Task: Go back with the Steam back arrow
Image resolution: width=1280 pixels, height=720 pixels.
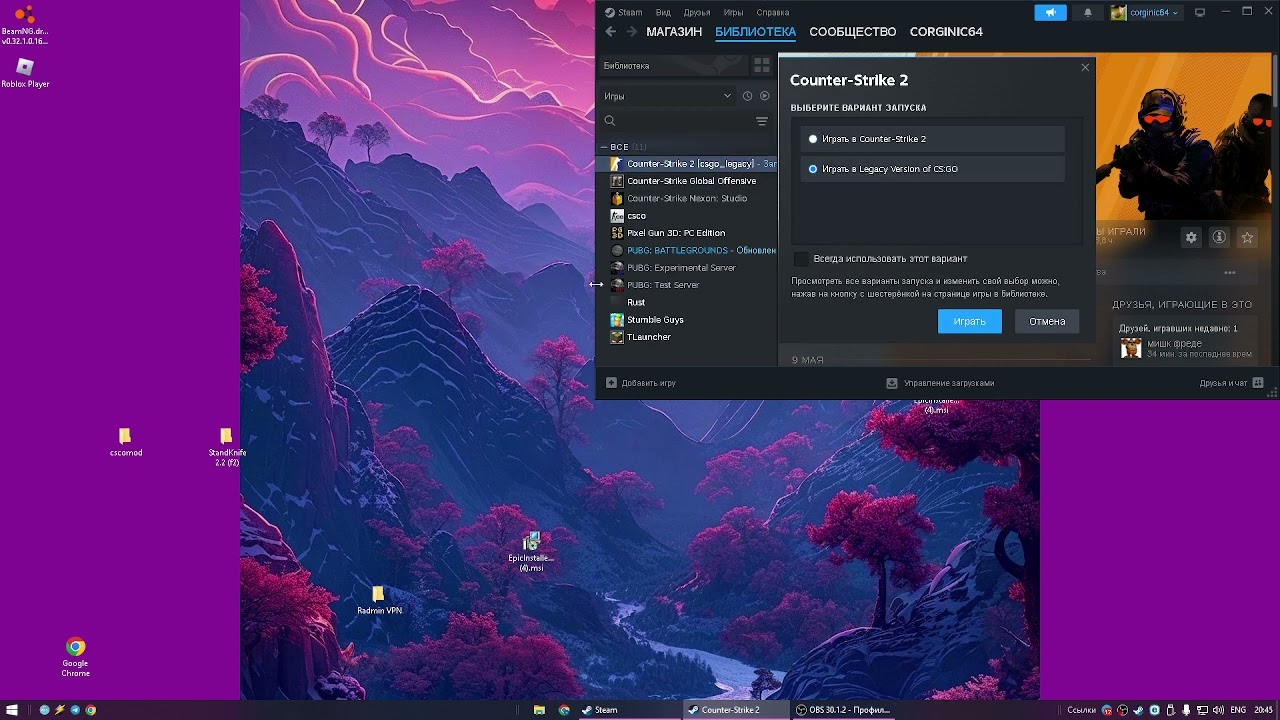Action: coord(610,32)
